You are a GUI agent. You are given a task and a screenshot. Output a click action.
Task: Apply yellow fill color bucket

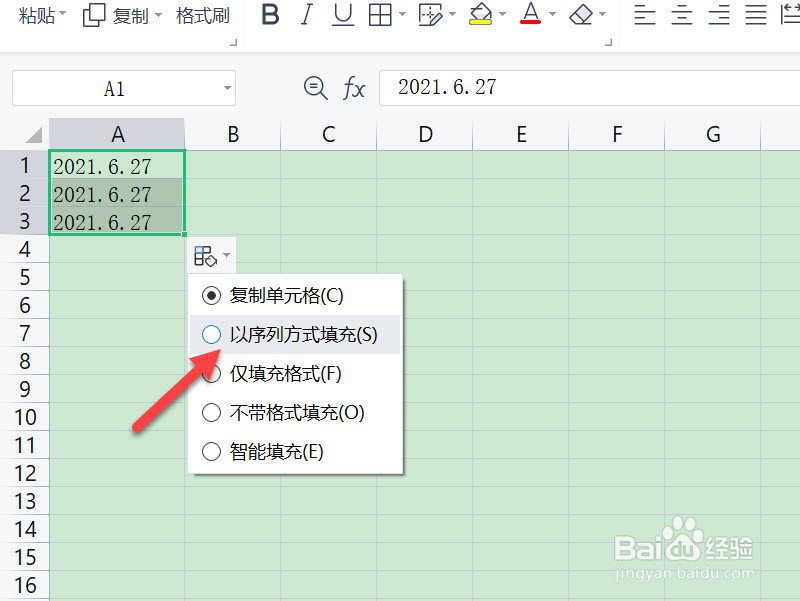pos(481,15)
